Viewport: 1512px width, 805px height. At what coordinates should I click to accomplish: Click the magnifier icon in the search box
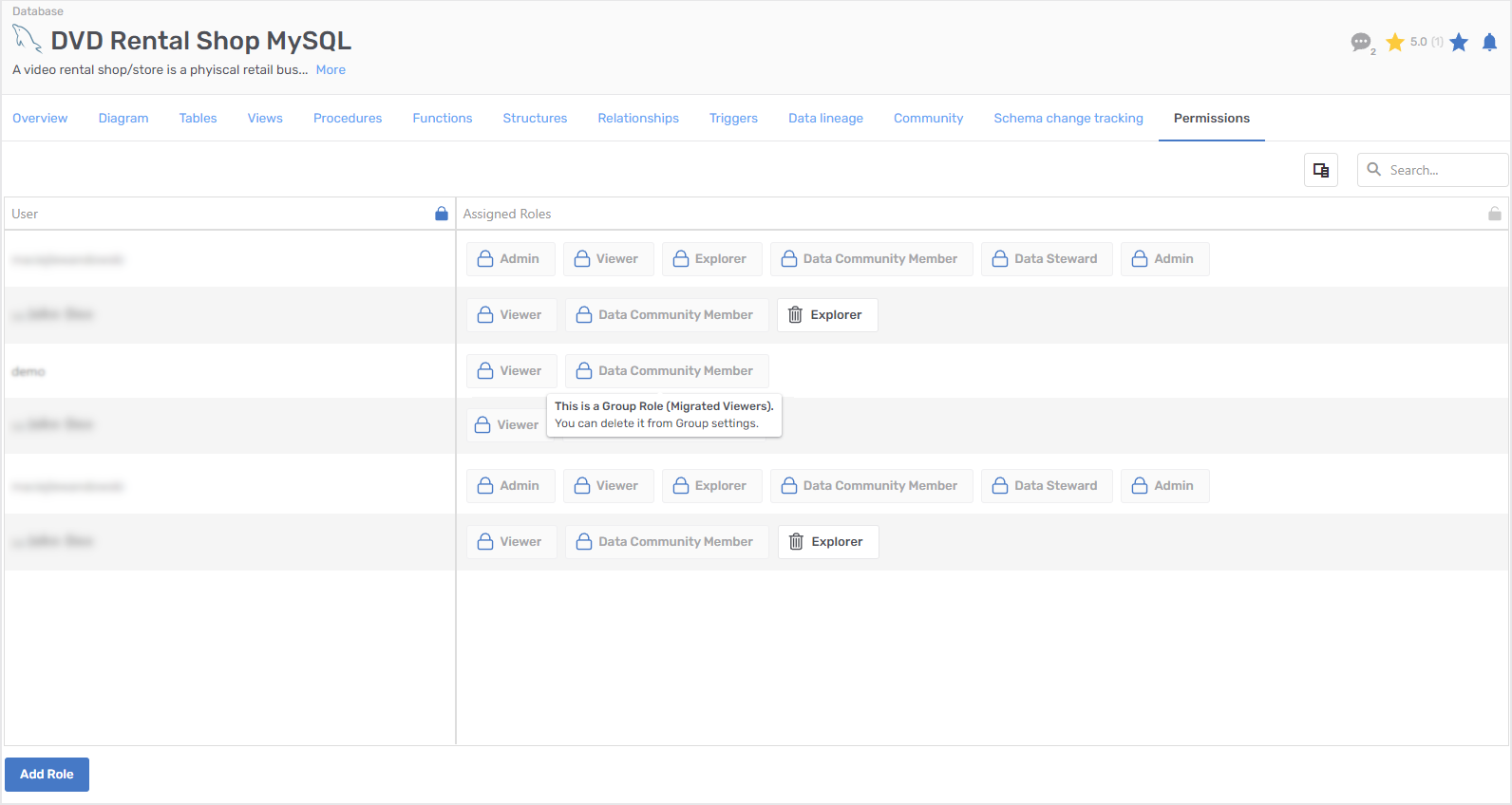point(1373,170)
